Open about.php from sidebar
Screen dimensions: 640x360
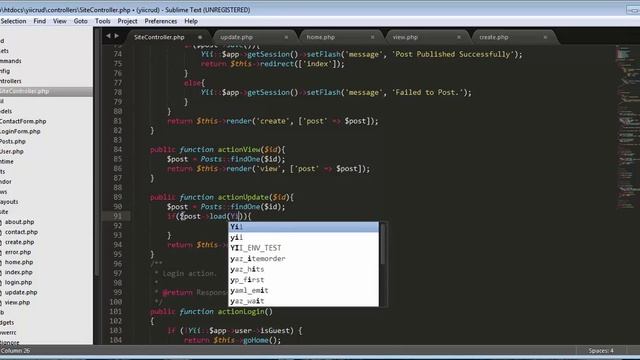click(19, 222)
